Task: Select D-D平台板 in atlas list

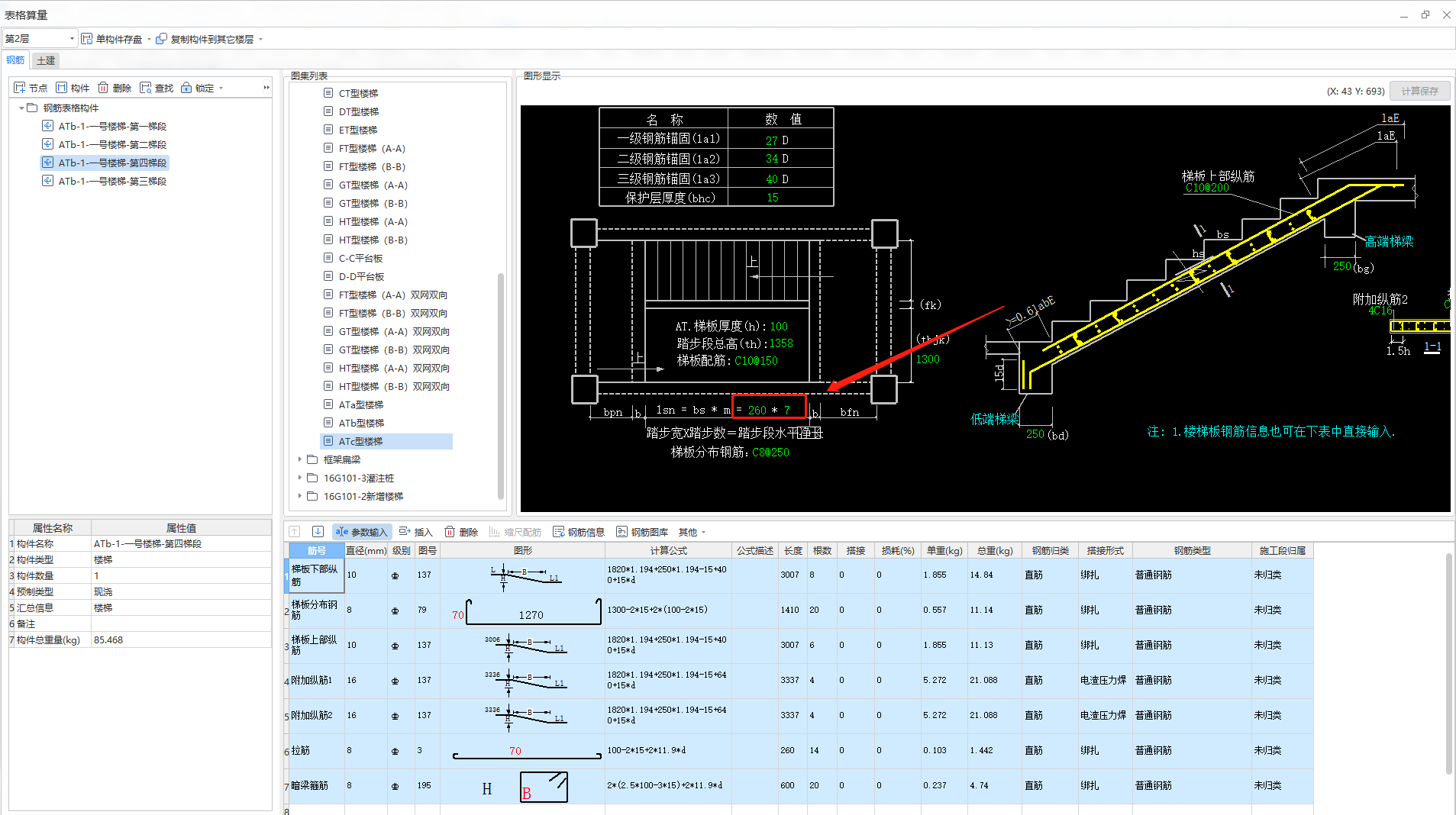Action: (x=361, y=276)
